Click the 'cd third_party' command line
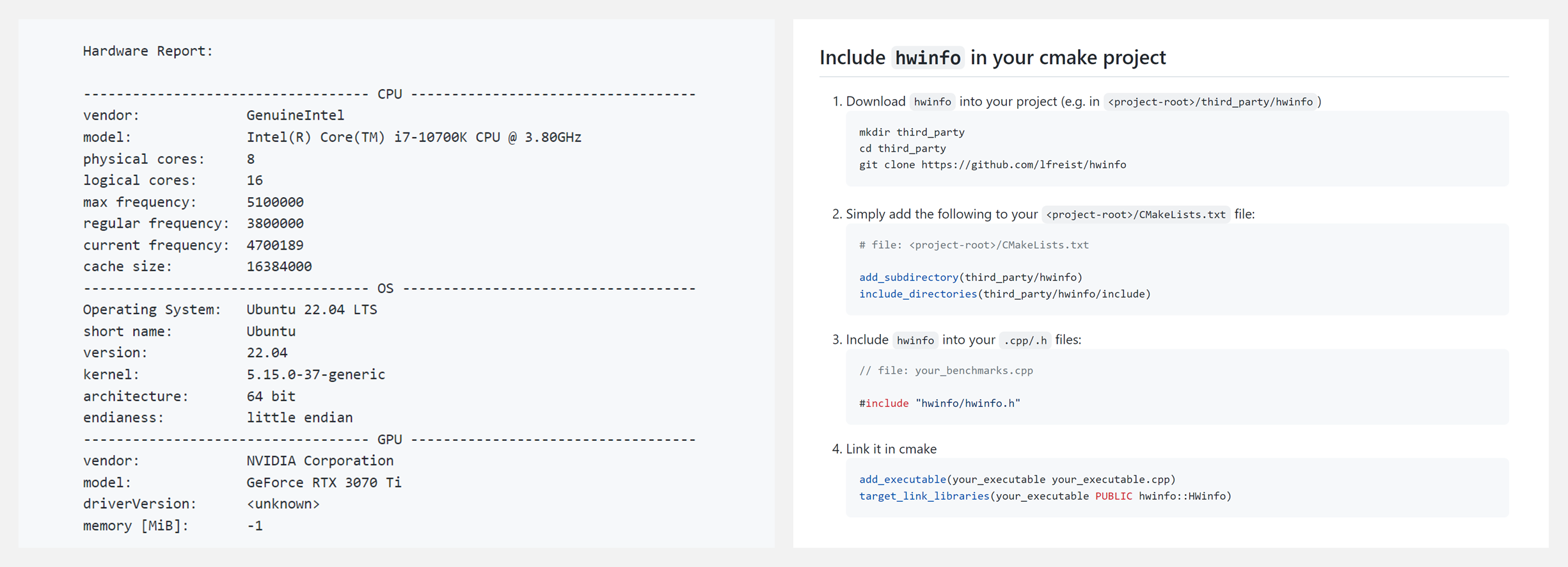The width and height of the screenshot is (1568, 567). (902, 148)
